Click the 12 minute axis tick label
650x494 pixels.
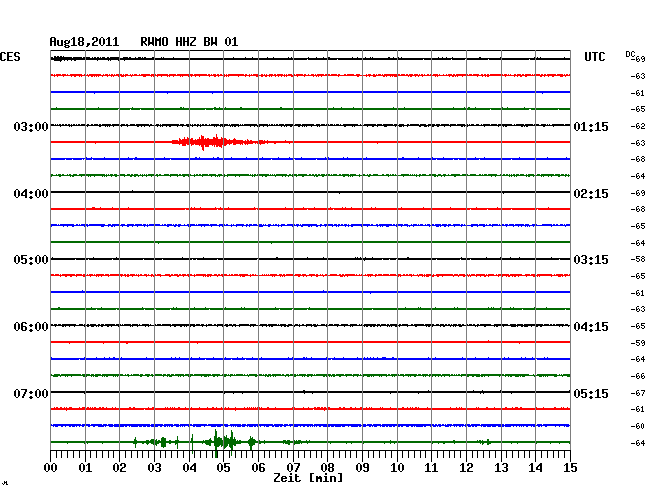pos(466,468)
